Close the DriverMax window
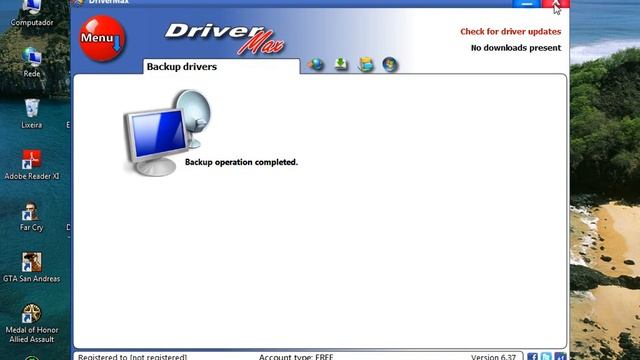 click(556, 3)
